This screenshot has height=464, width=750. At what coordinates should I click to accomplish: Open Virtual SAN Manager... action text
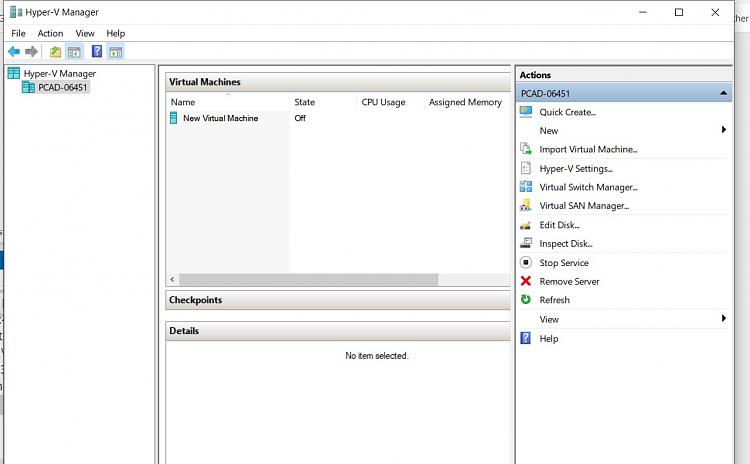pos(584,206)
